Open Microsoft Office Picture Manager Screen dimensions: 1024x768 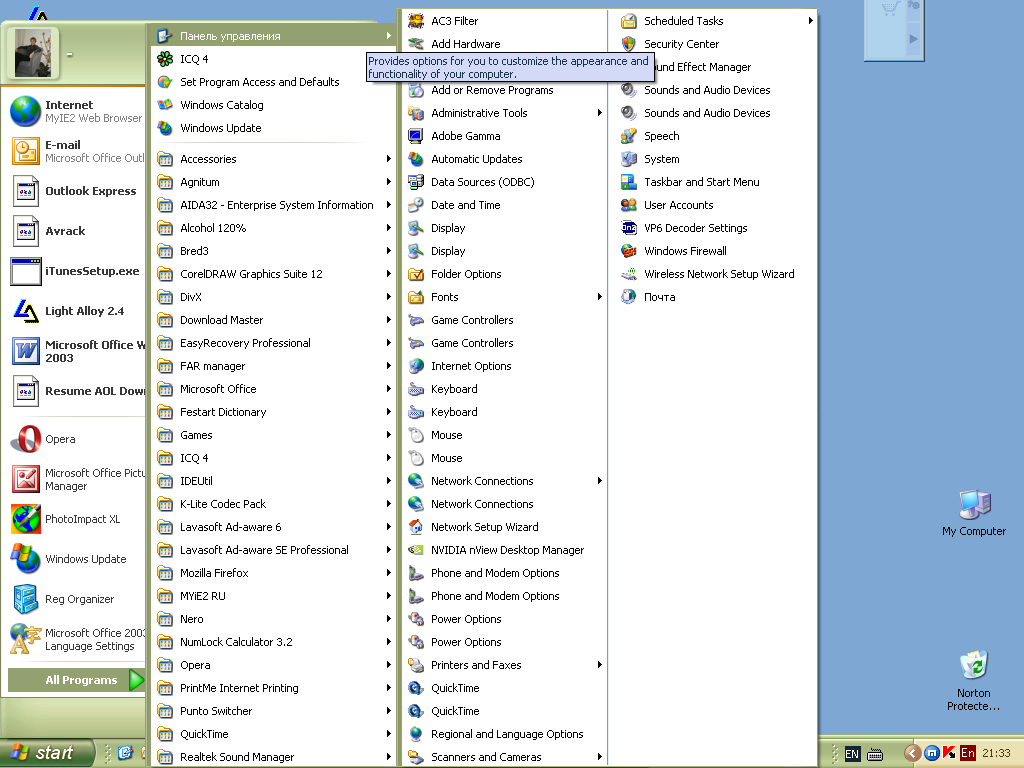click(x=76, y=479)
